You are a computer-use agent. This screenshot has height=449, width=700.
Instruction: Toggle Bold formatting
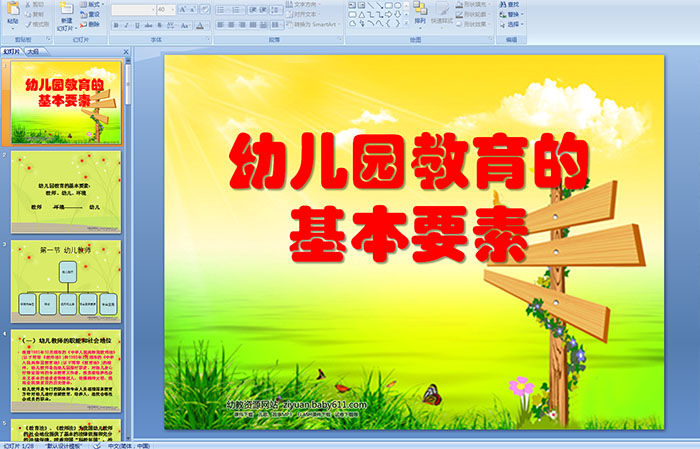(x=116, y=25)
